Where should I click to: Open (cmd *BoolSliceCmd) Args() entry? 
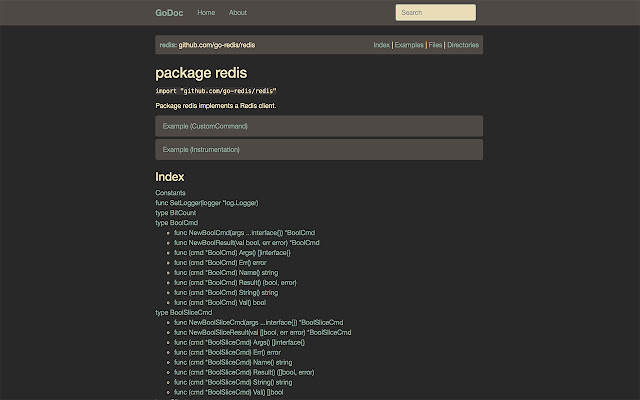point(239,342)
